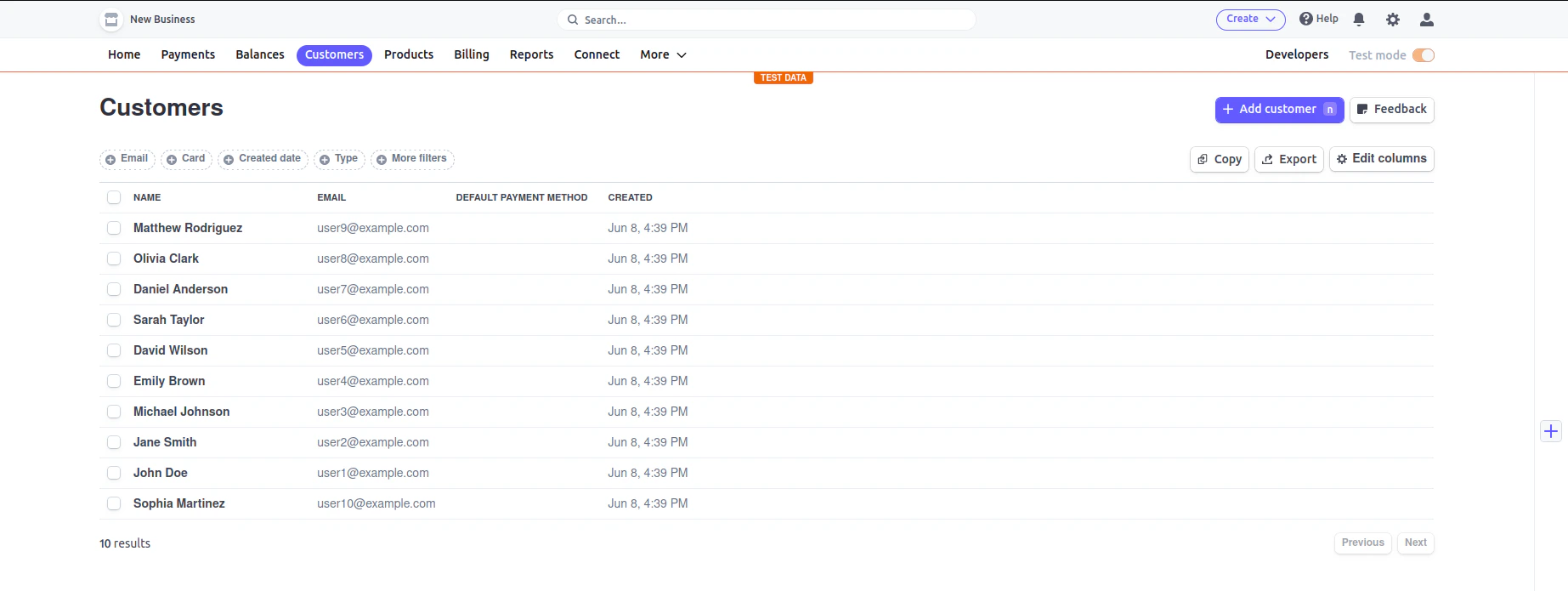1568x591 pixels.
Task: Click the search magnifier icon
Action: pos(573,20)
